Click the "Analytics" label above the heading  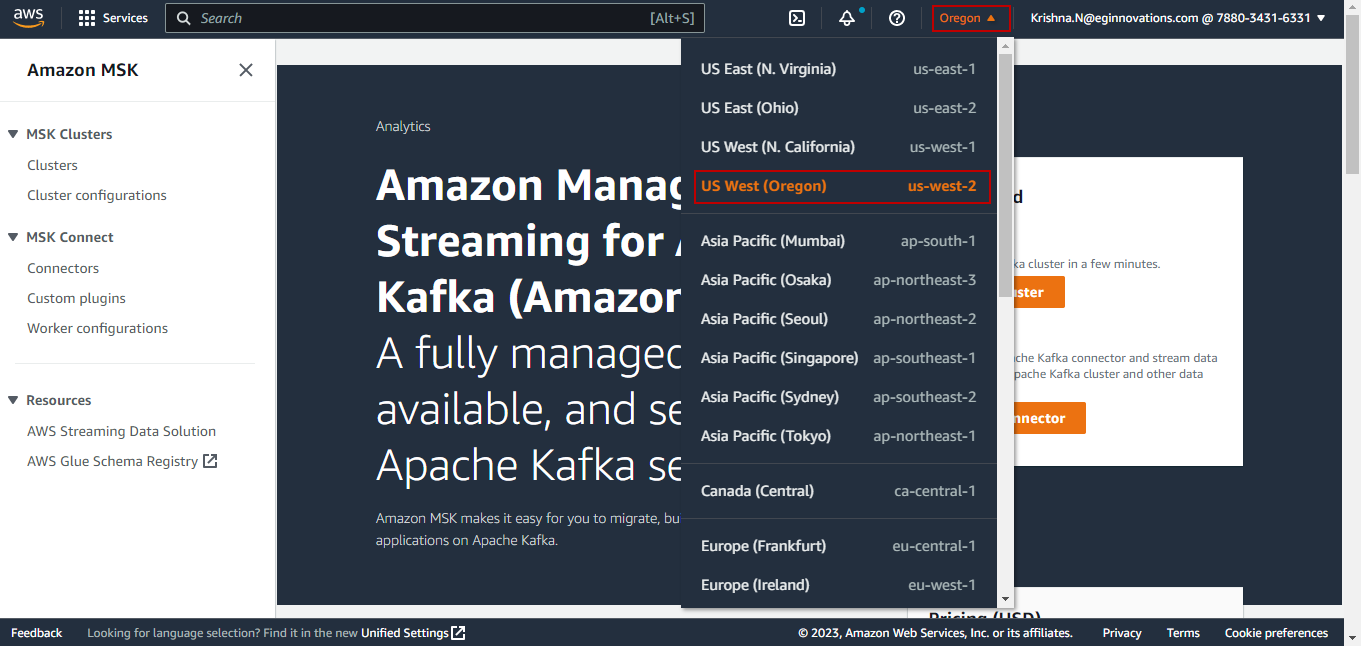(403, 126)
